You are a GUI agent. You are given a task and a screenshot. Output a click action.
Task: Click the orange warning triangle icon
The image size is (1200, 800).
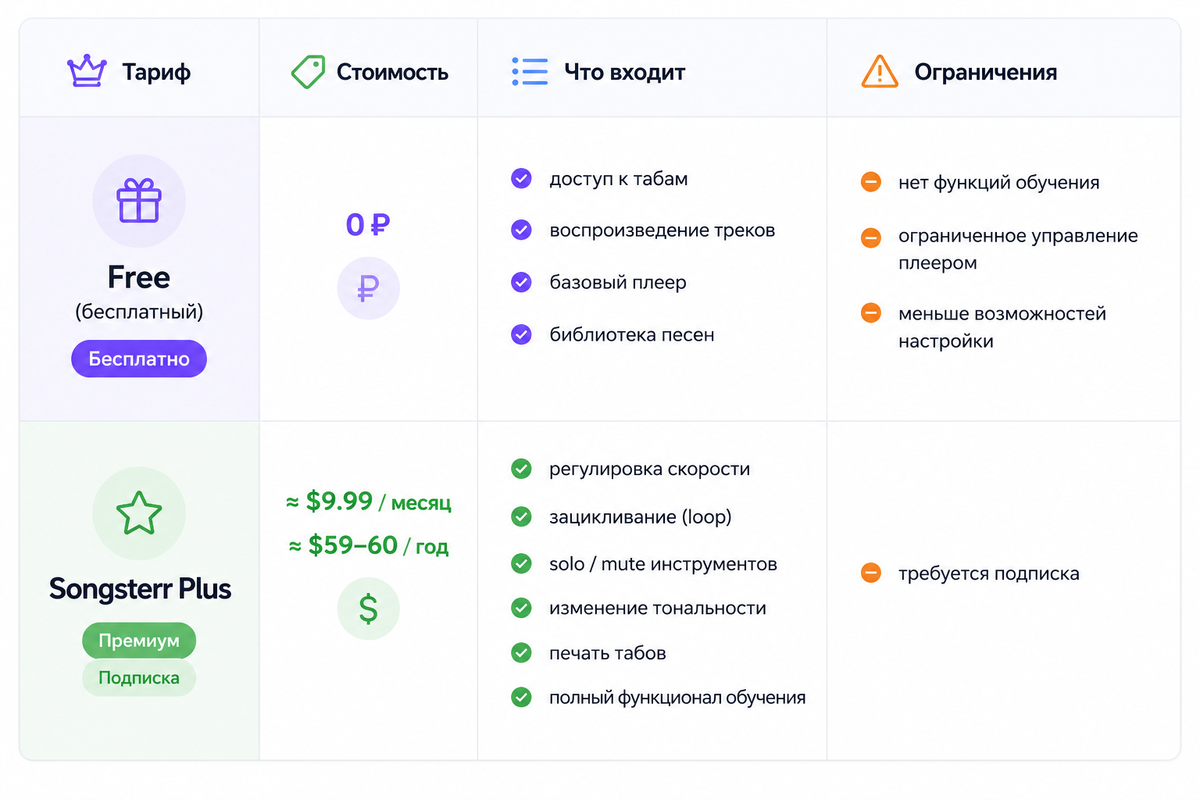pyautogui.click(x=880, y=71)
